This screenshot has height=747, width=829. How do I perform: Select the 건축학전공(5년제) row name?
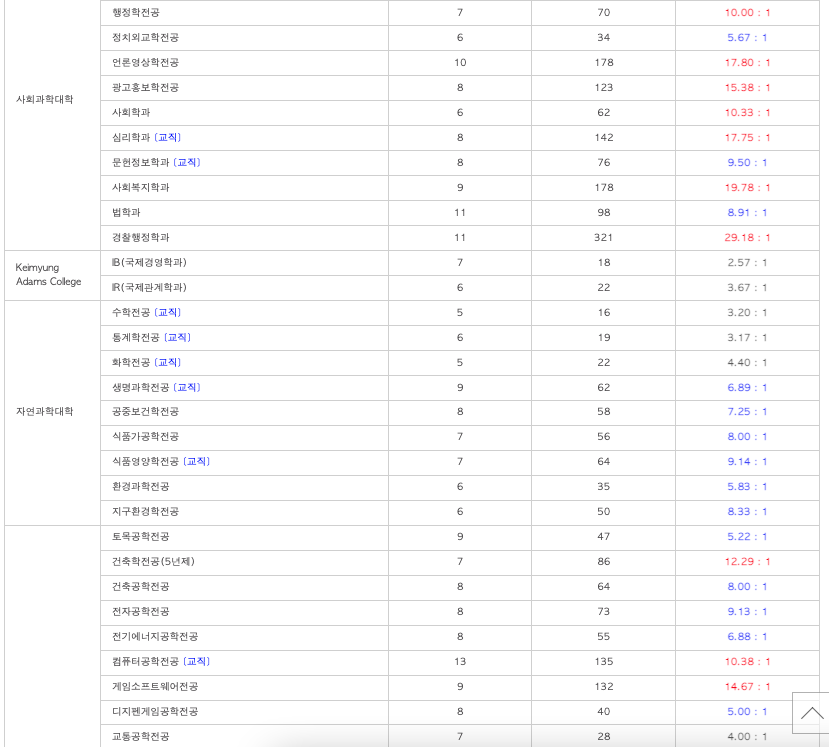click(x=153, y=561)
